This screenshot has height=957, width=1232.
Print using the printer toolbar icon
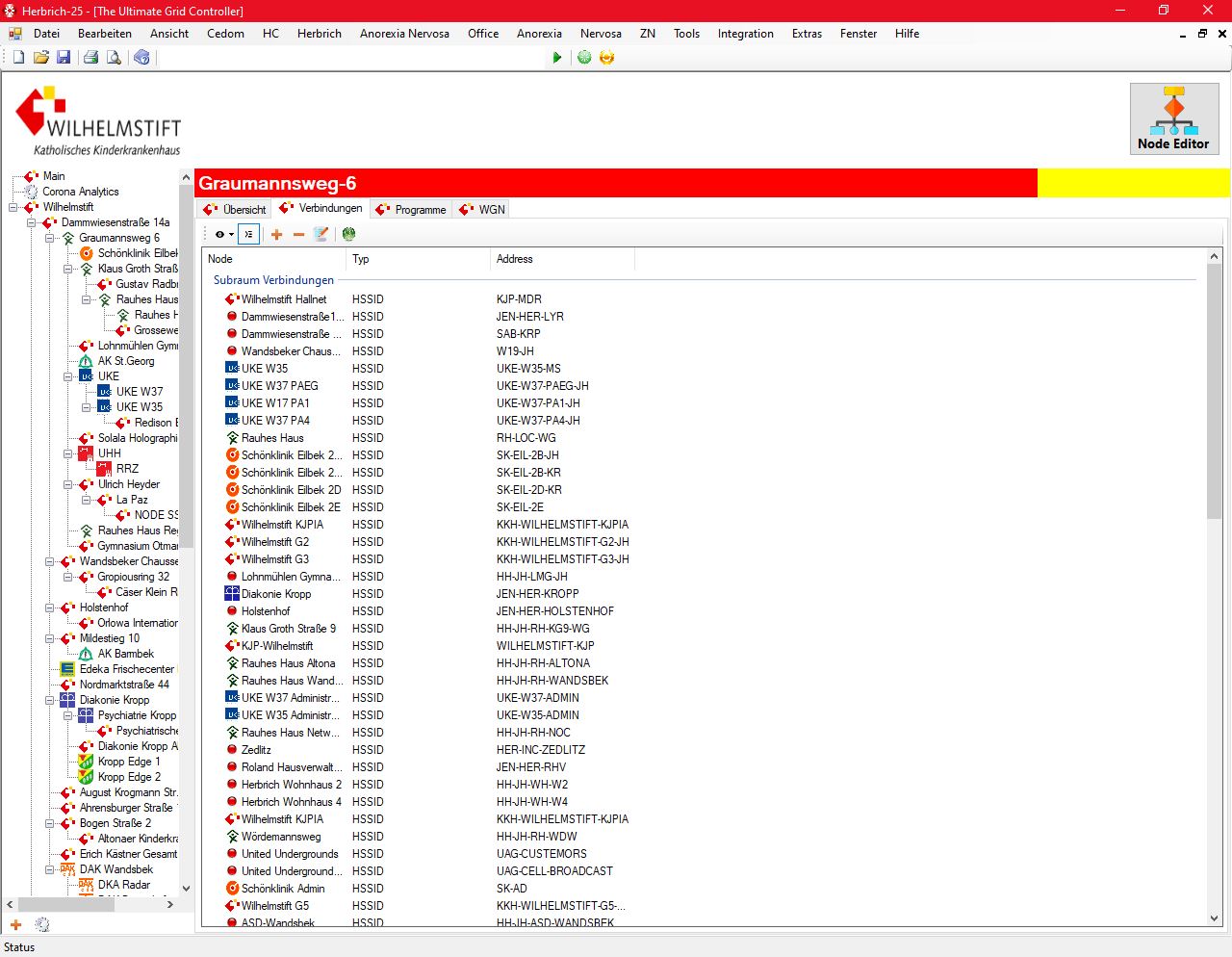click(90, 58)
